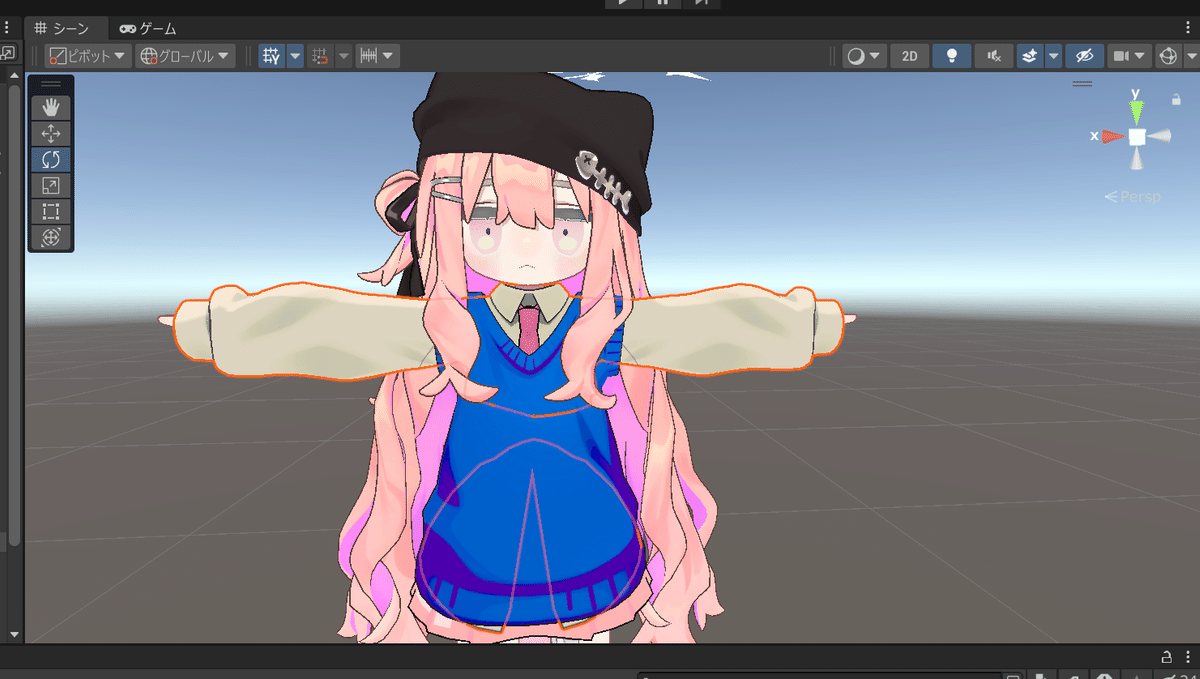Open the bottom panel kebab menu
This screenshot has width=1200, height=679.
tap(1187, 657)
